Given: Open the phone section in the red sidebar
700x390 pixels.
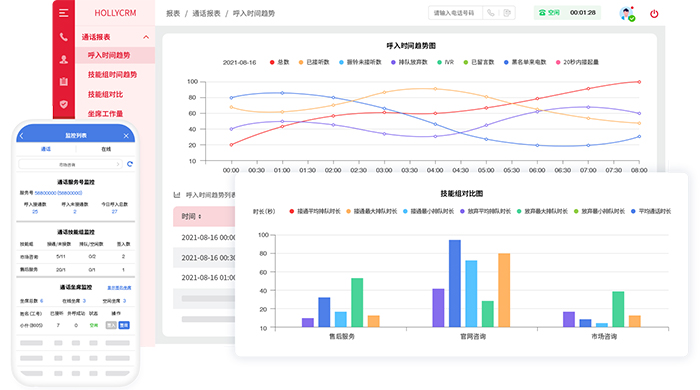Looking at the screenshot, I should (x=63, y=37).
